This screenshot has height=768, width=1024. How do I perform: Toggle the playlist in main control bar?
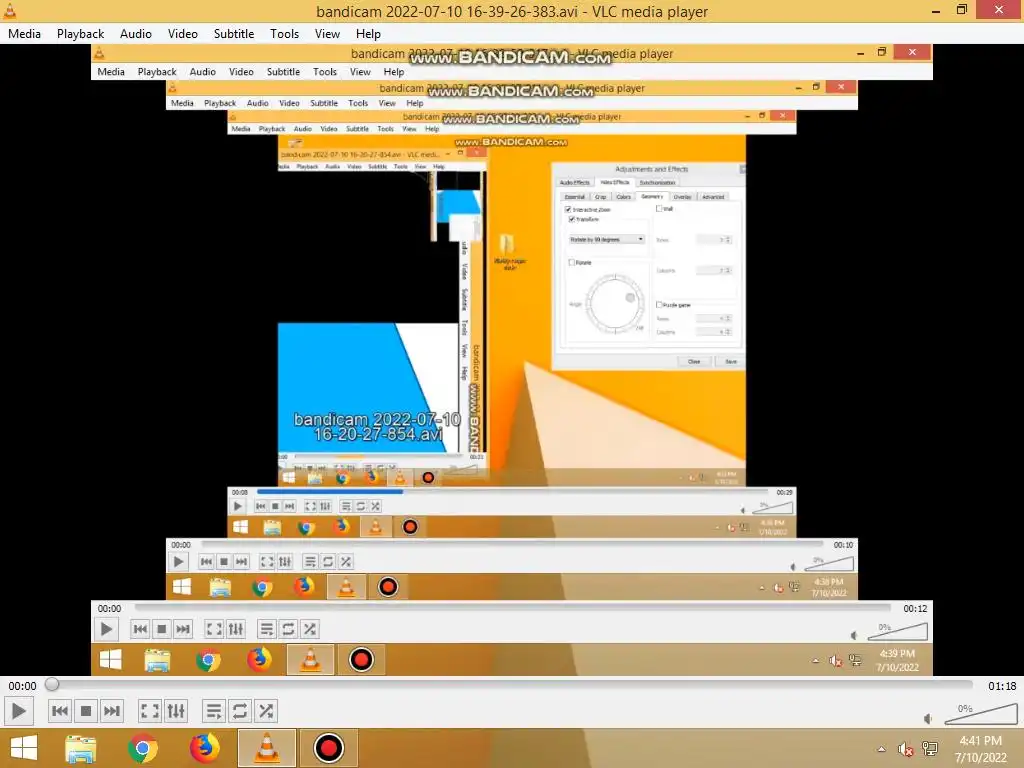tap(214, 711)
